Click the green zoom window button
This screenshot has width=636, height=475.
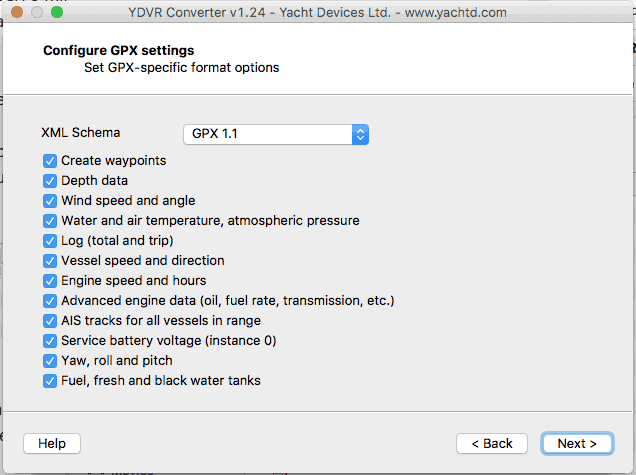click(x=57, y=12)
